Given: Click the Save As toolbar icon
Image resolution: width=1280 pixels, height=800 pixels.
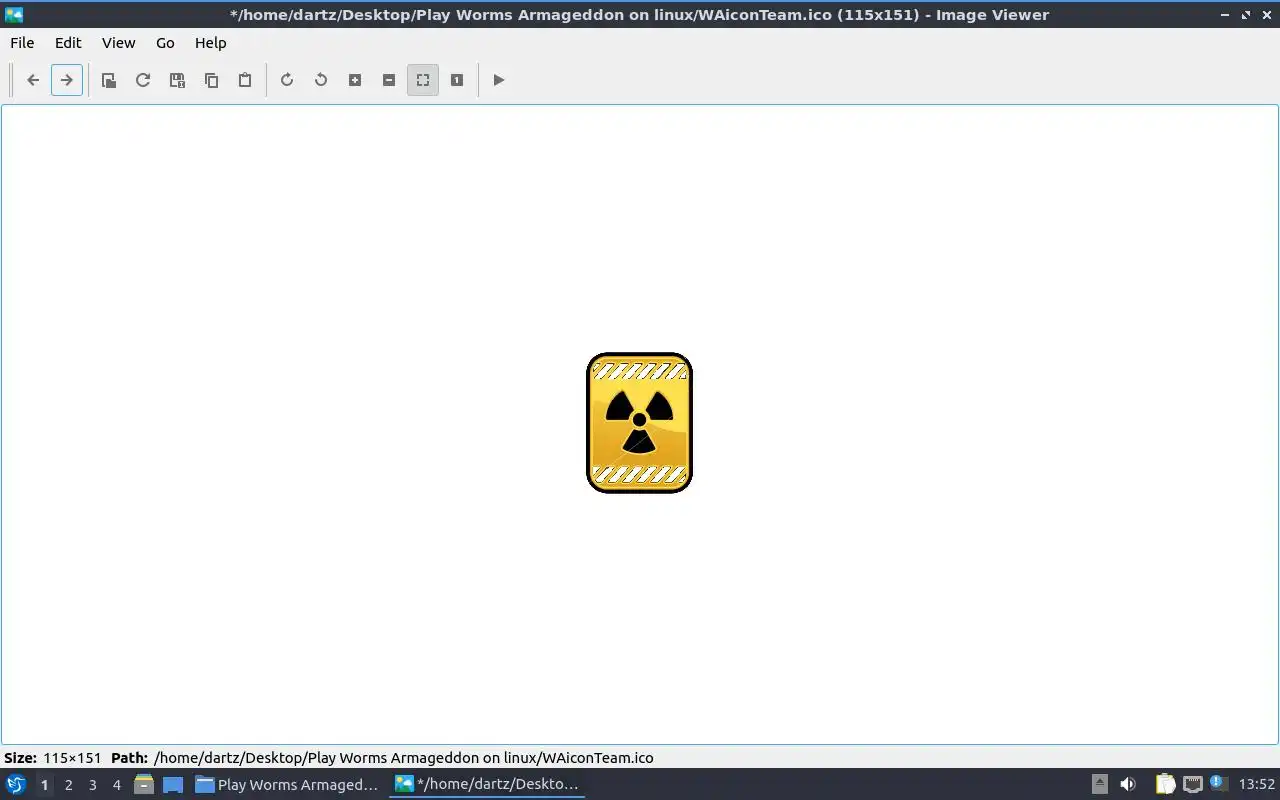Looking at the screenshot, I should pyautogui.click(x=177, y=80).
